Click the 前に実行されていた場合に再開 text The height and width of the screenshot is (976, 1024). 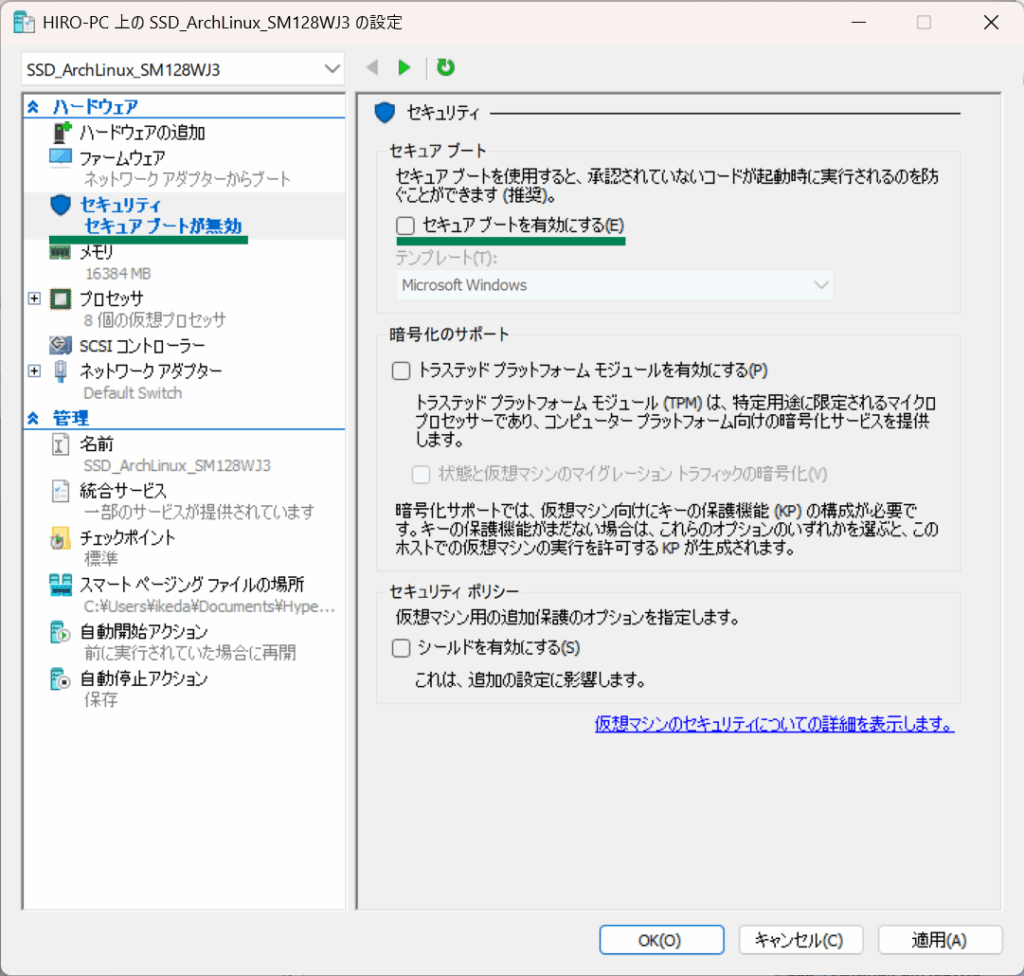[x=190, y=653]
